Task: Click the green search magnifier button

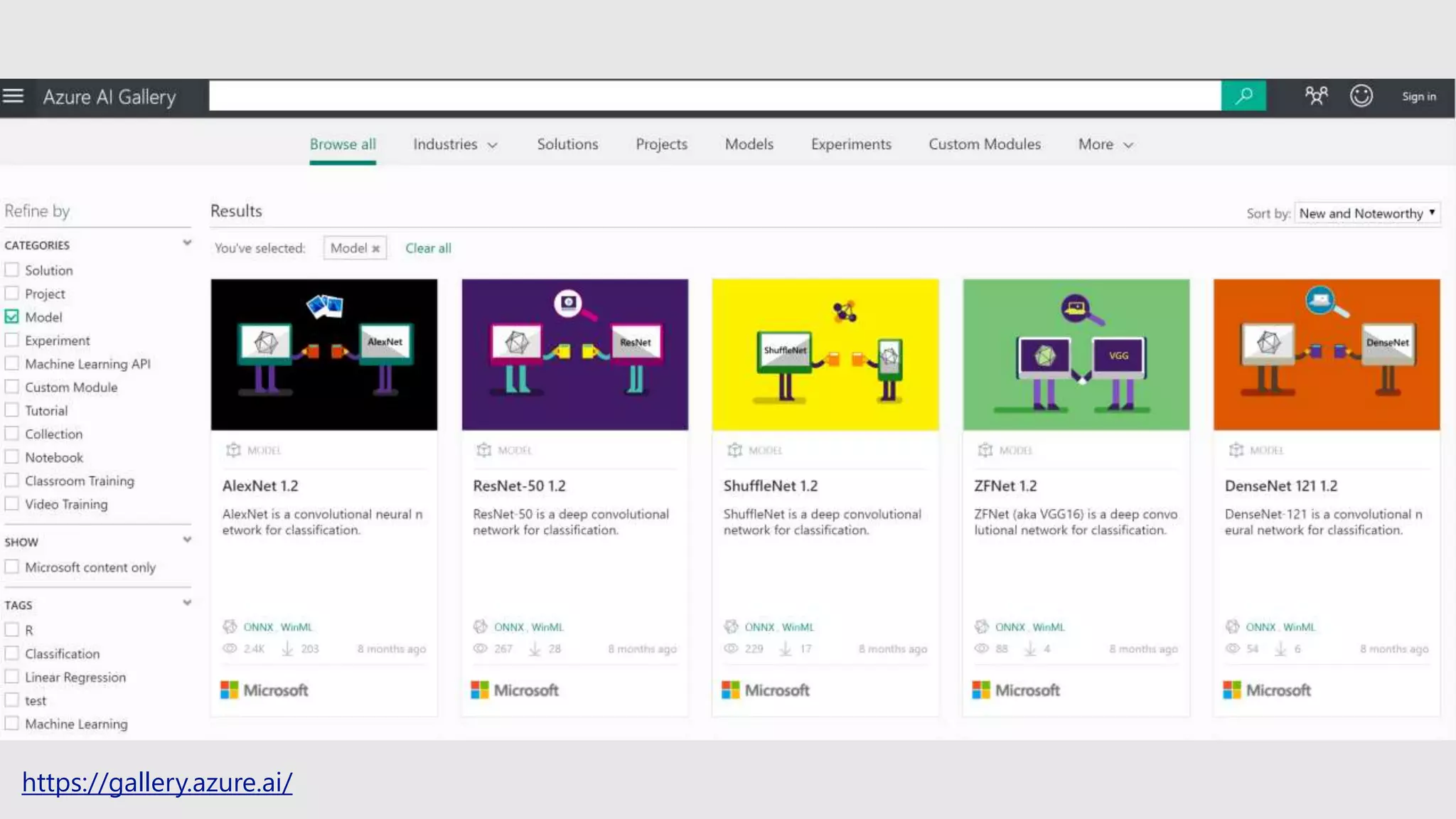Action: (x=1243, y=96)
